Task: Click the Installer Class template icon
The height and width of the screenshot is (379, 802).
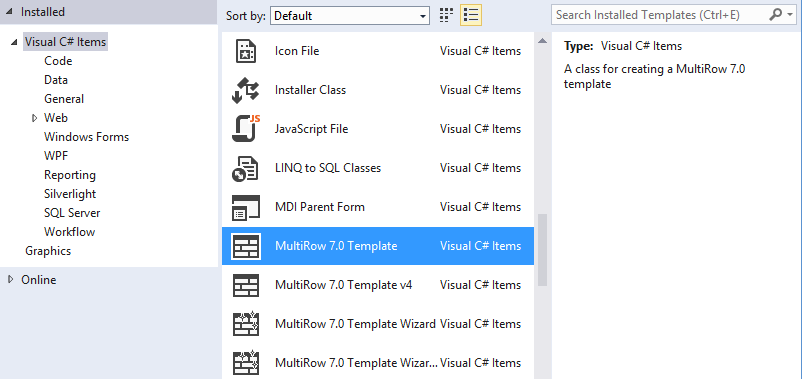Action: 246,90
